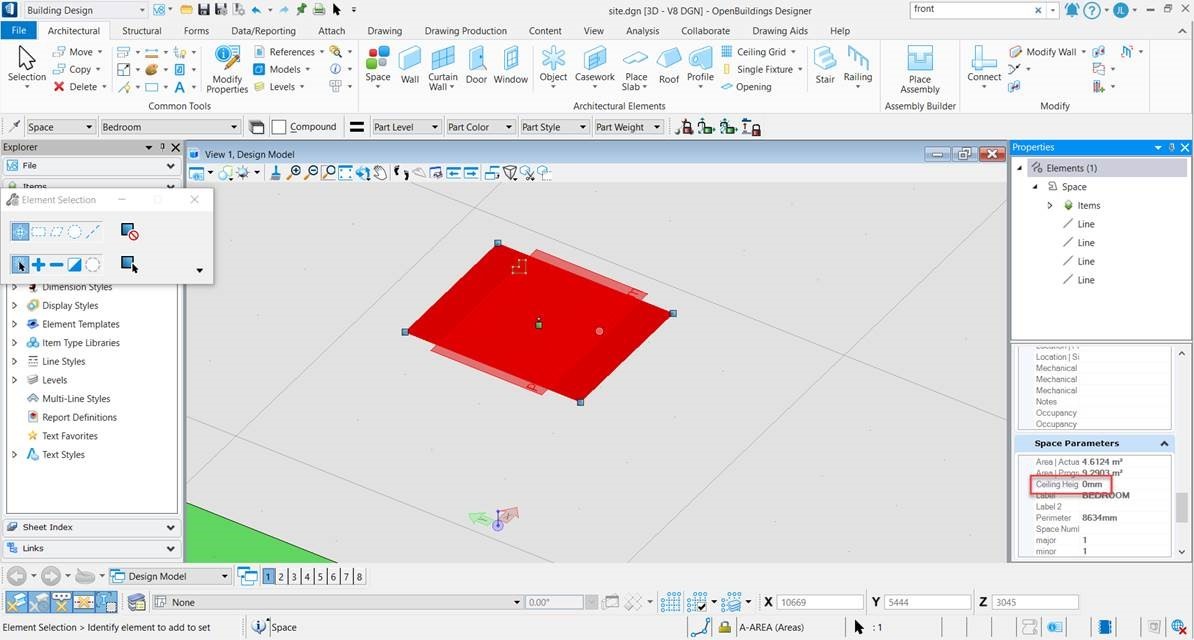Open the Part Level dropdown
Image resolution: width=1194 pixels, height=640 pixels.
pos(406,127)
